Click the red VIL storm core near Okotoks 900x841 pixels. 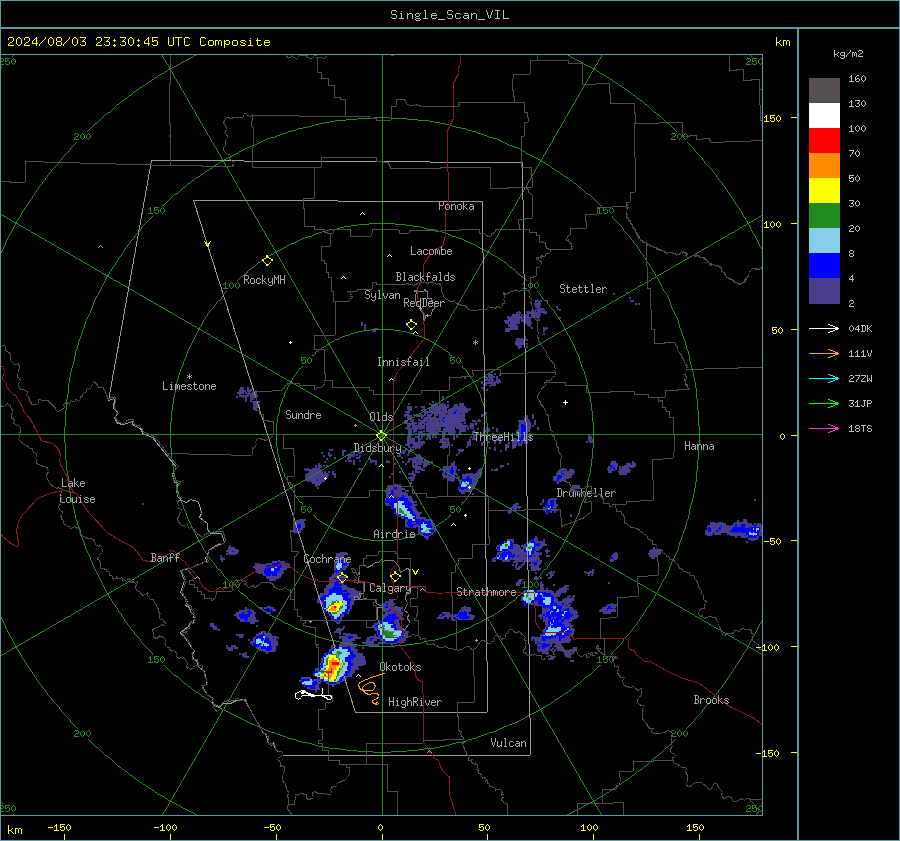(333, 666)
